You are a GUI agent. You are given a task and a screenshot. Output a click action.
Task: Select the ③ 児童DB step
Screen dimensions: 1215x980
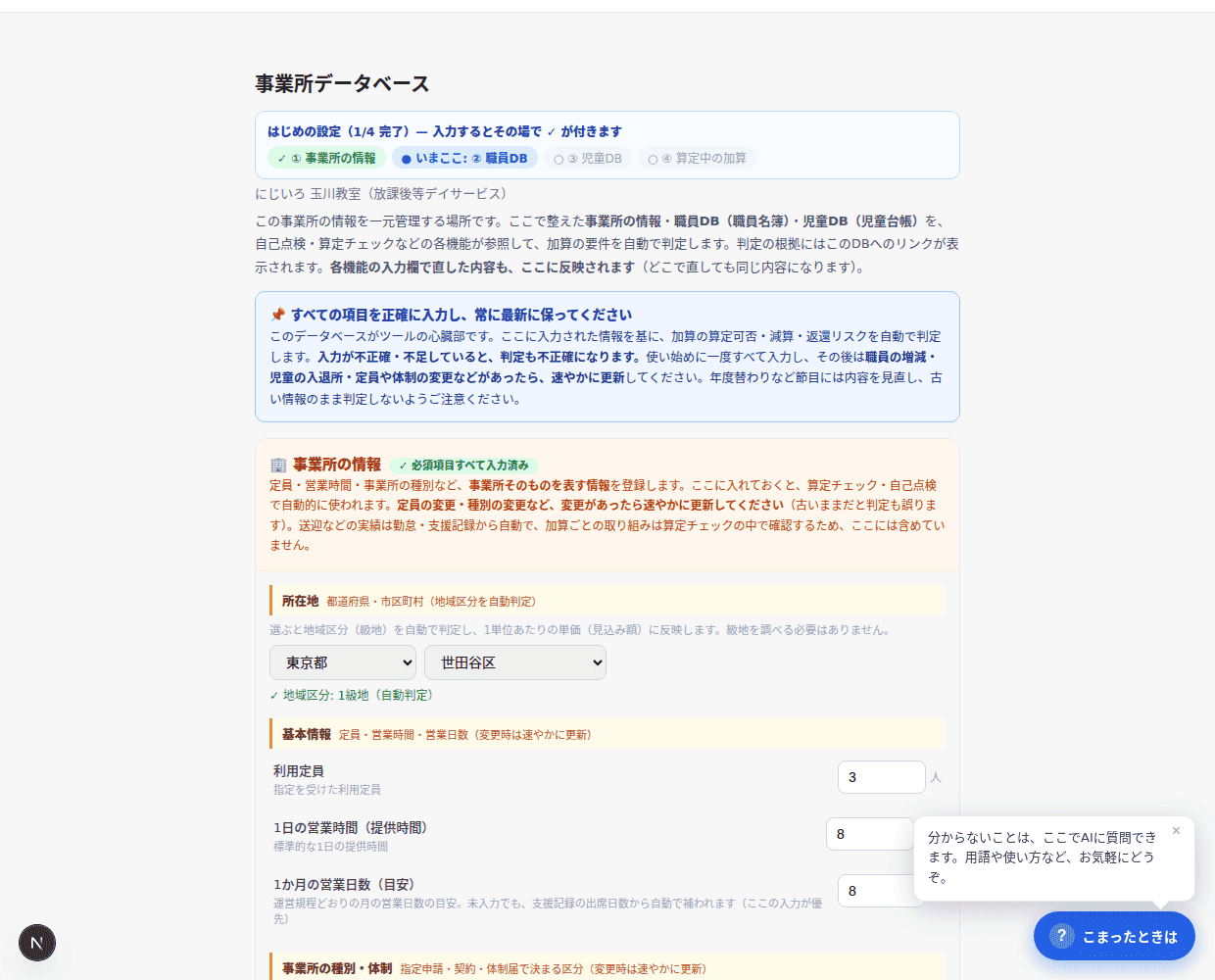point(588,158)
